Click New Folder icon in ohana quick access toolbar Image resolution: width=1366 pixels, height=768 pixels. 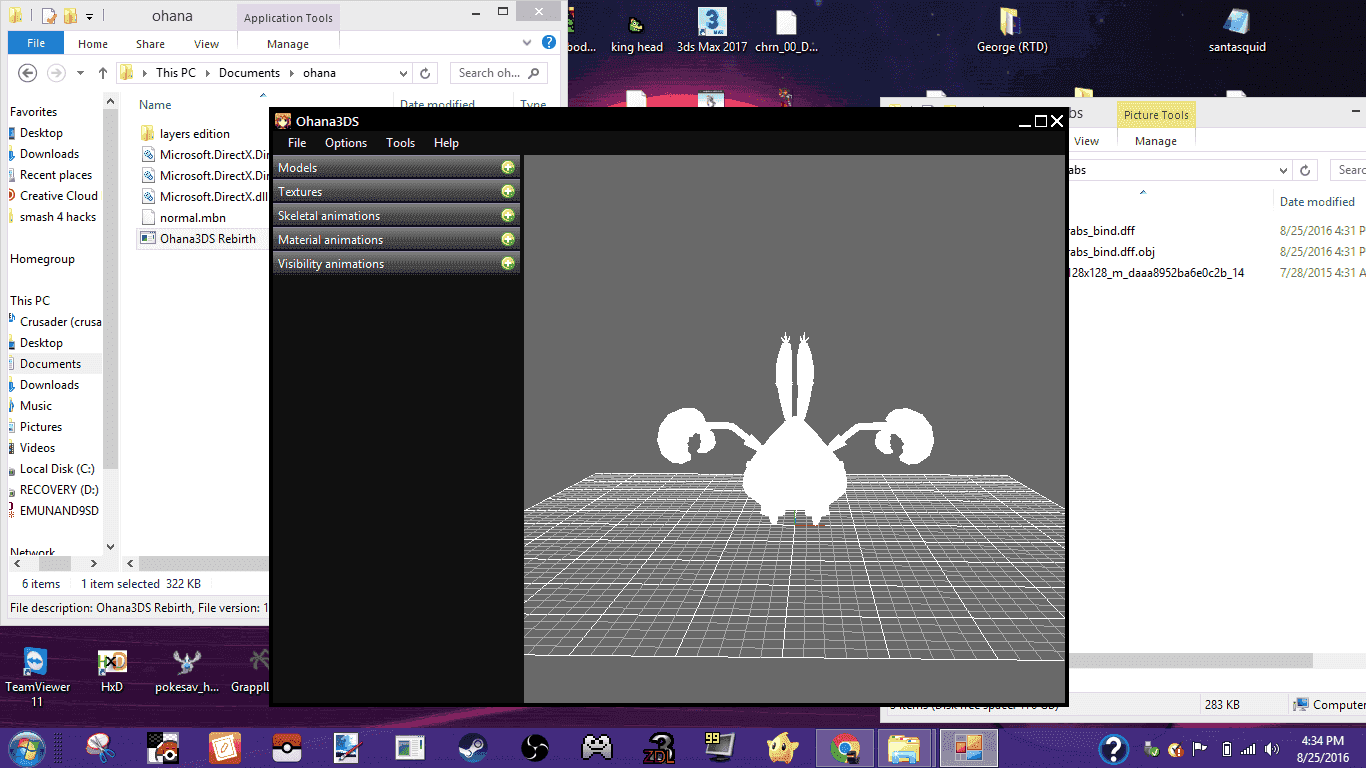pyautogui.click(x=71, y=16)
